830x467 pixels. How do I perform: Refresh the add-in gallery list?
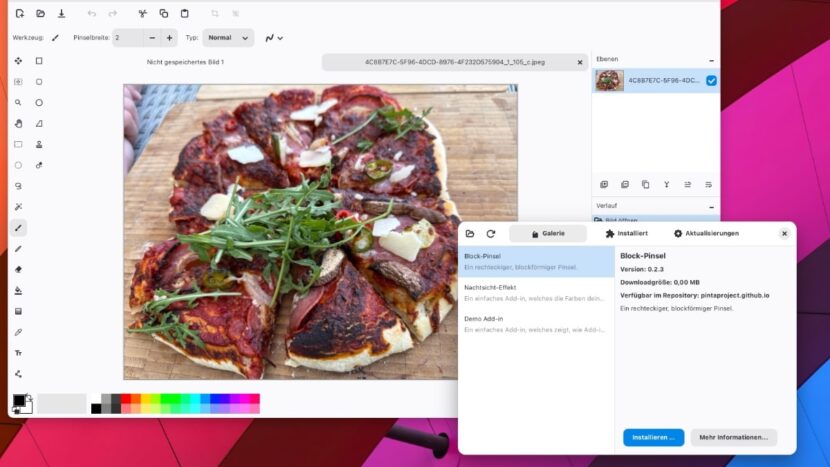(491, 233)
